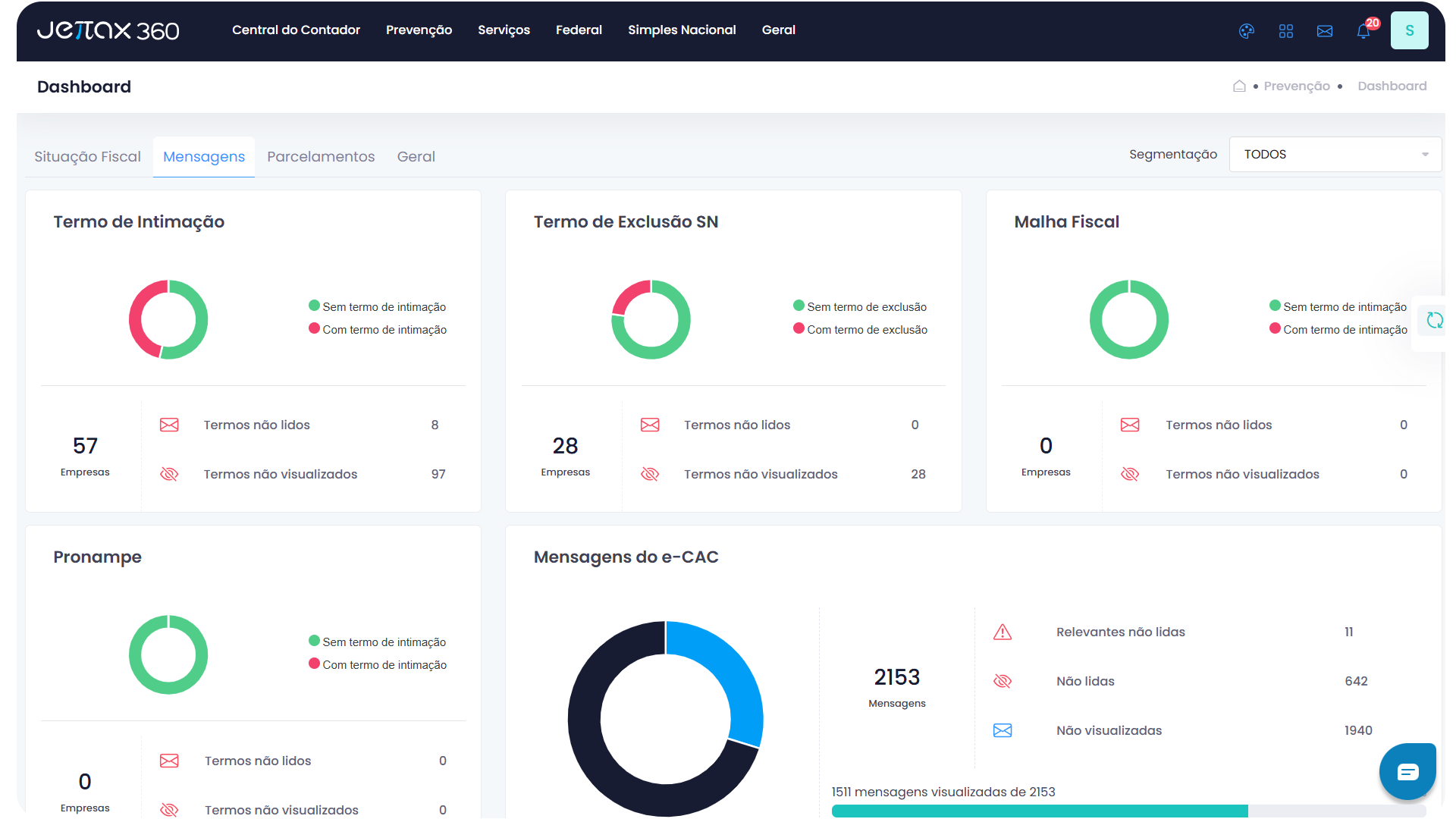This screenshot has width=1456, height=819.
Task: Open the Serviços menu
Action: pyautogui.click(x=504, y=30)
